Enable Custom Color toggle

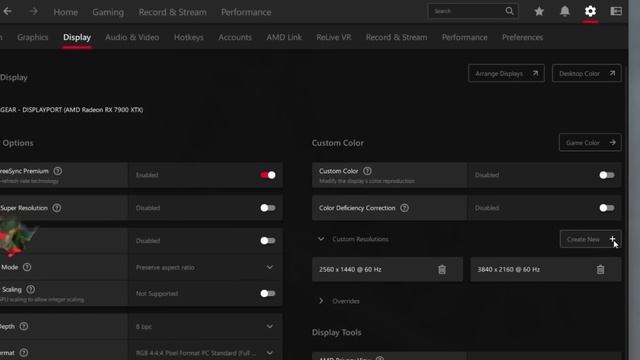pyautogui.click(x=607, y=175)
